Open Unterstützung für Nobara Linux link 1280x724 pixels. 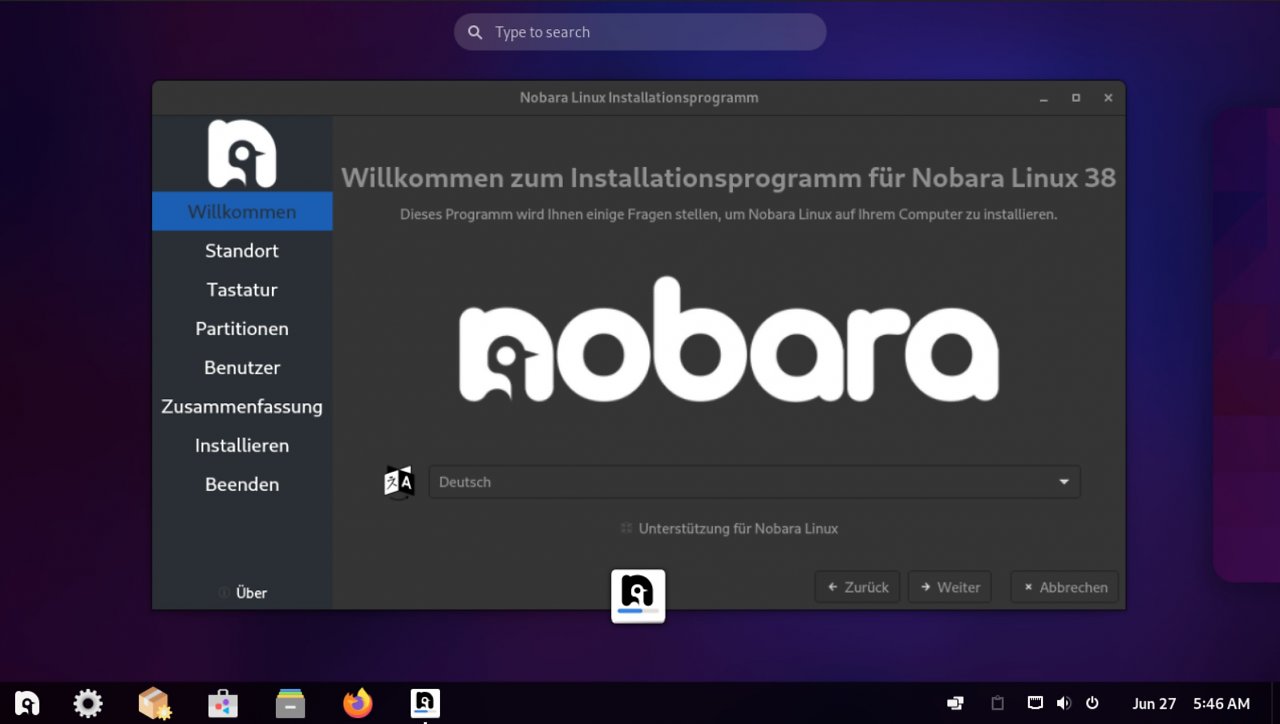pyautogui.click(x=729, y=528)
